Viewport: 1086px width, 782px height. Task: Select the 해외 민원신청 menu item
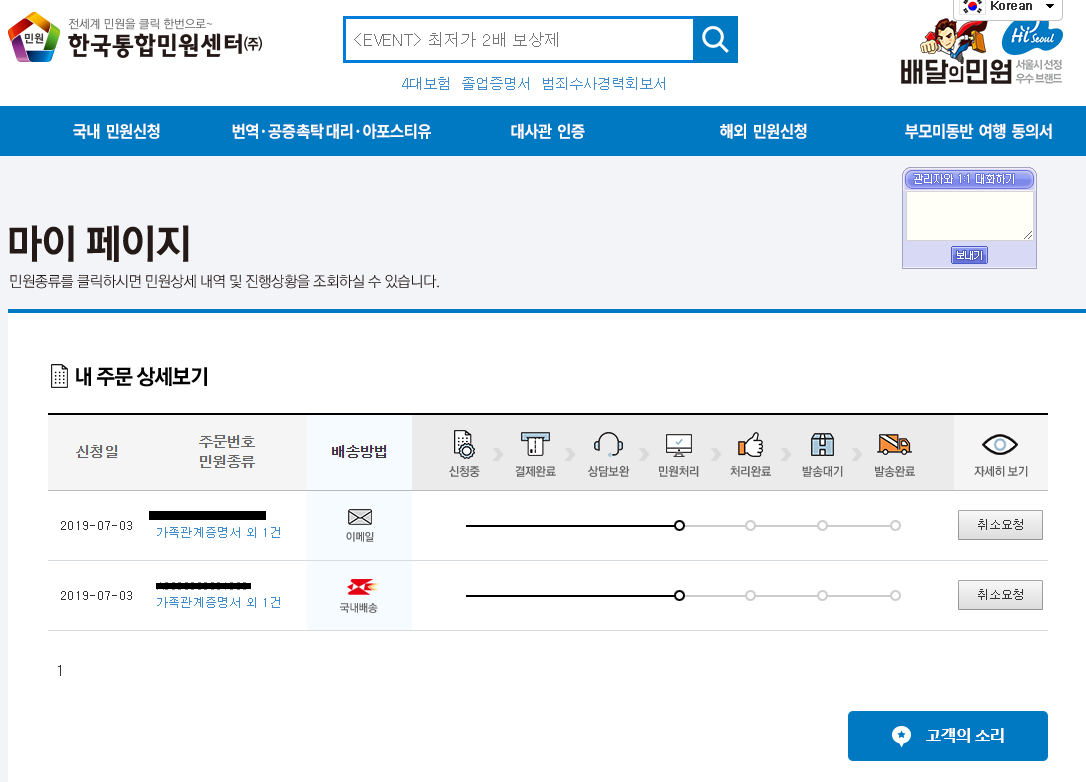(x=763, y=131)
